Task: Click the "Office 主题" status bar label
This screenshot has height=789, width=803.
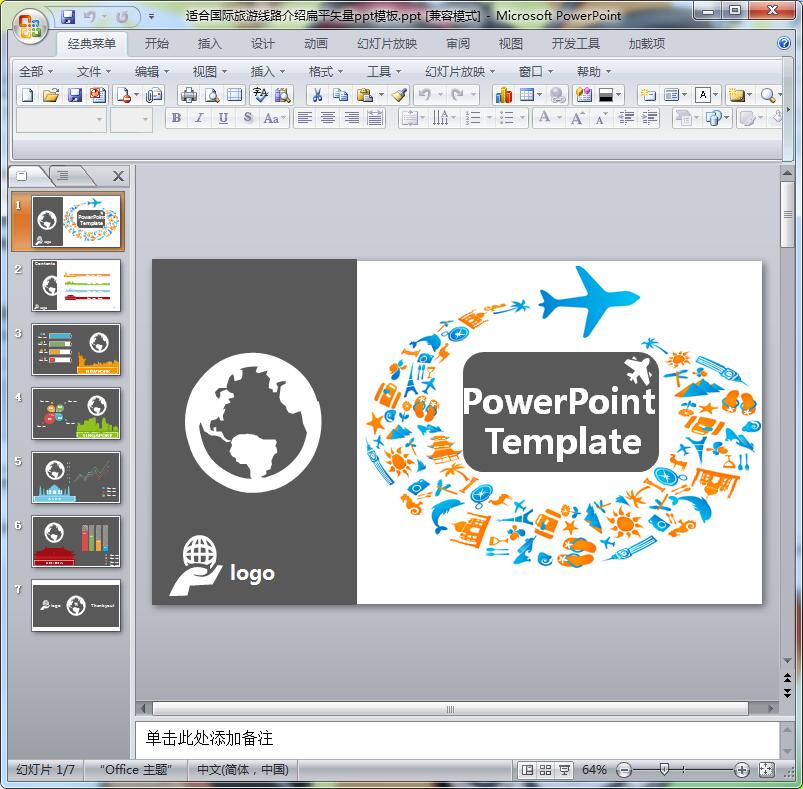Action: 136,770
